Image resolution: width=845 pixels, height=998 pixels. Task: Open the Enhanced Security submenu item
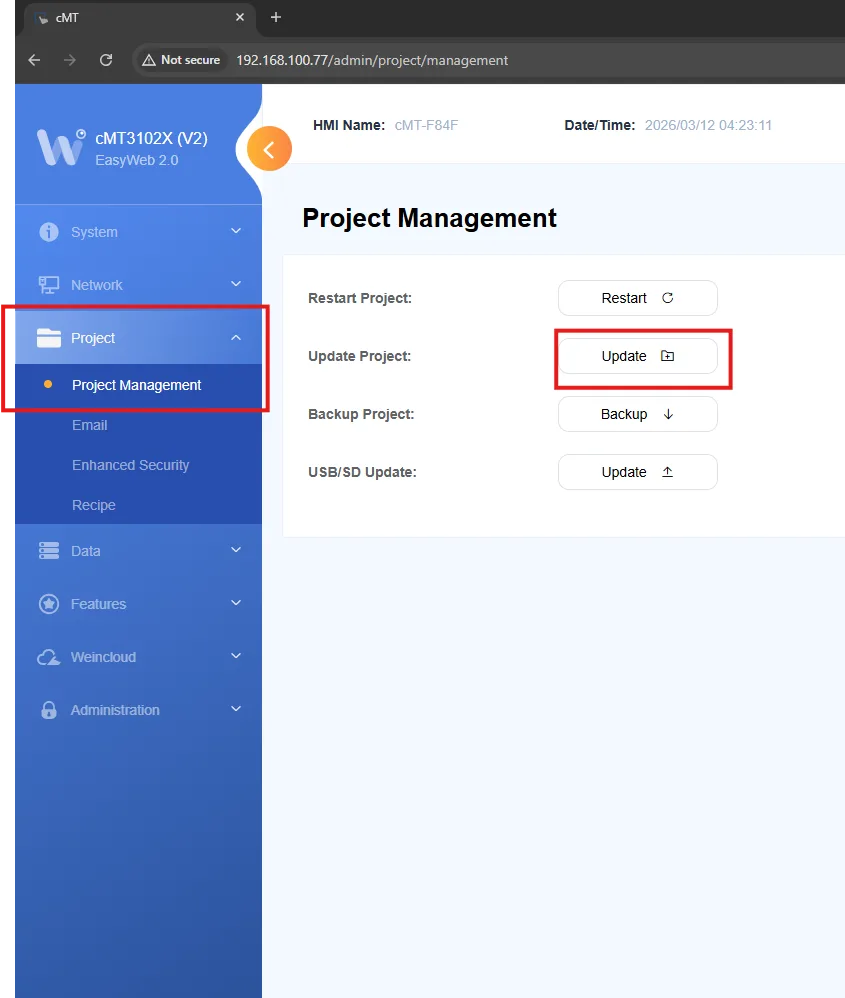[x=138, y=465]
